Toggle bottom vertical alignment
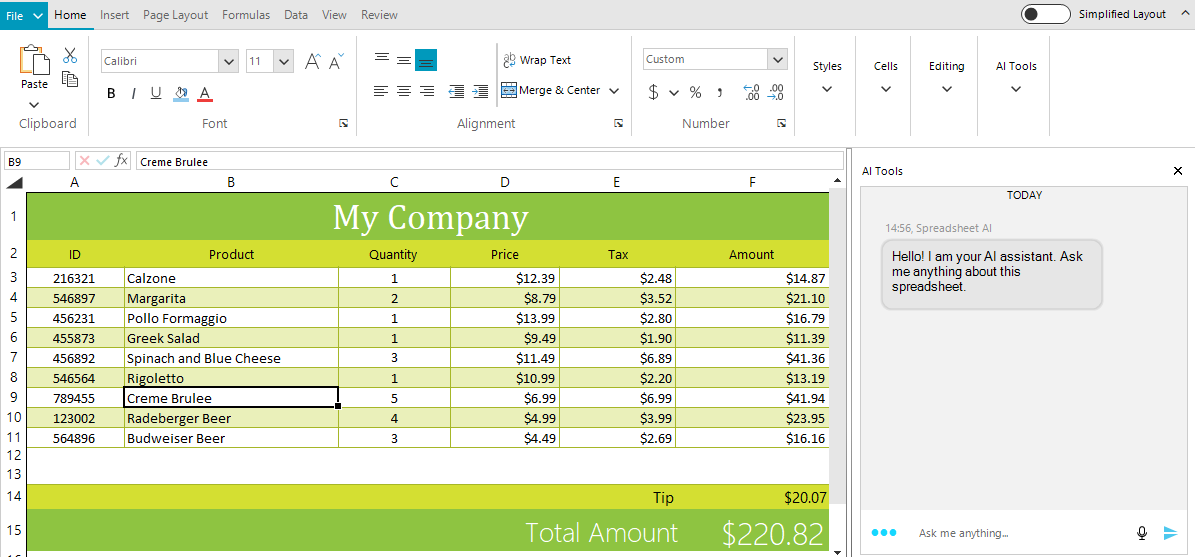This screenshot has height=557, width=1195. click(426, 60)
